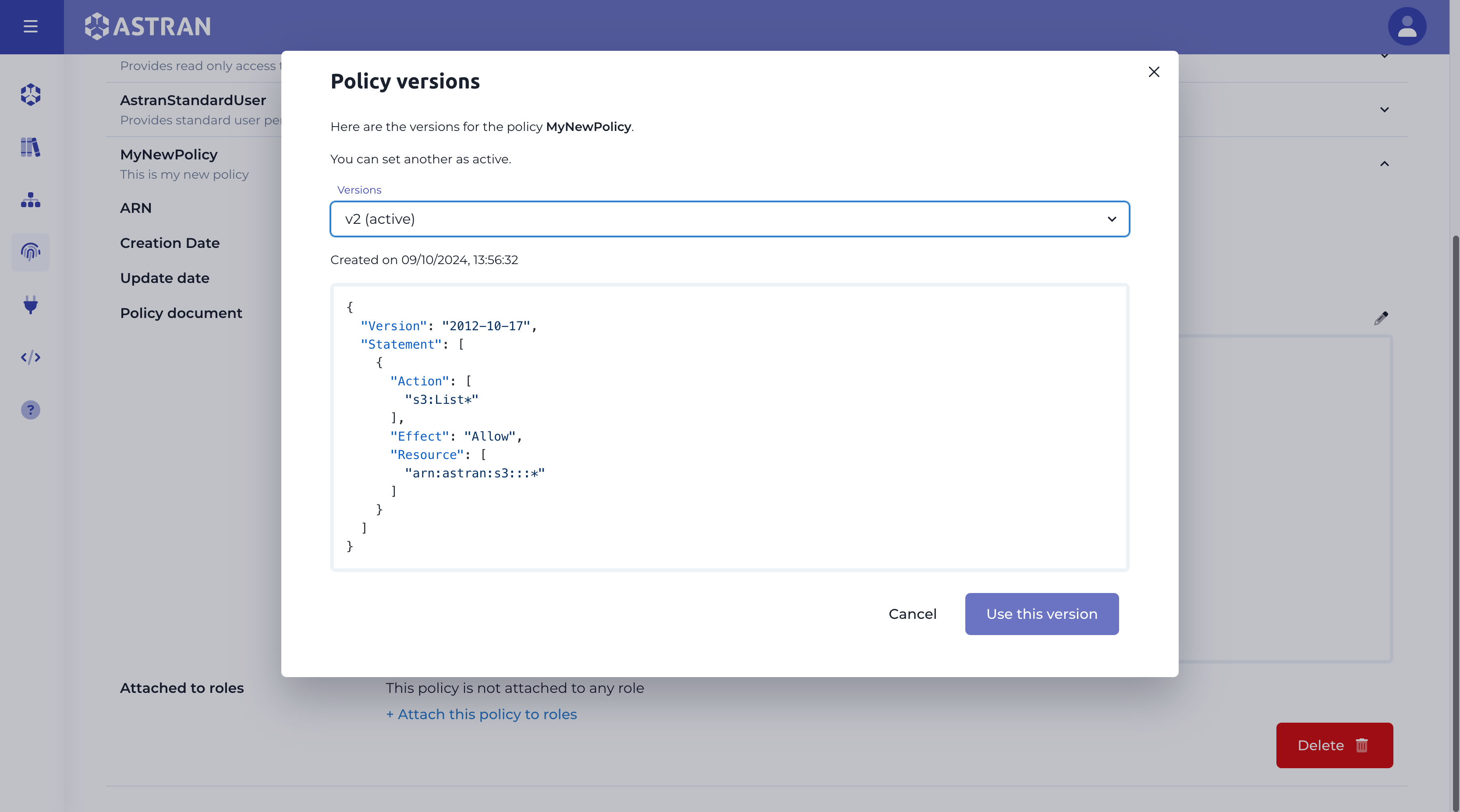Click the Use this version button

[x=1042, y=614]
